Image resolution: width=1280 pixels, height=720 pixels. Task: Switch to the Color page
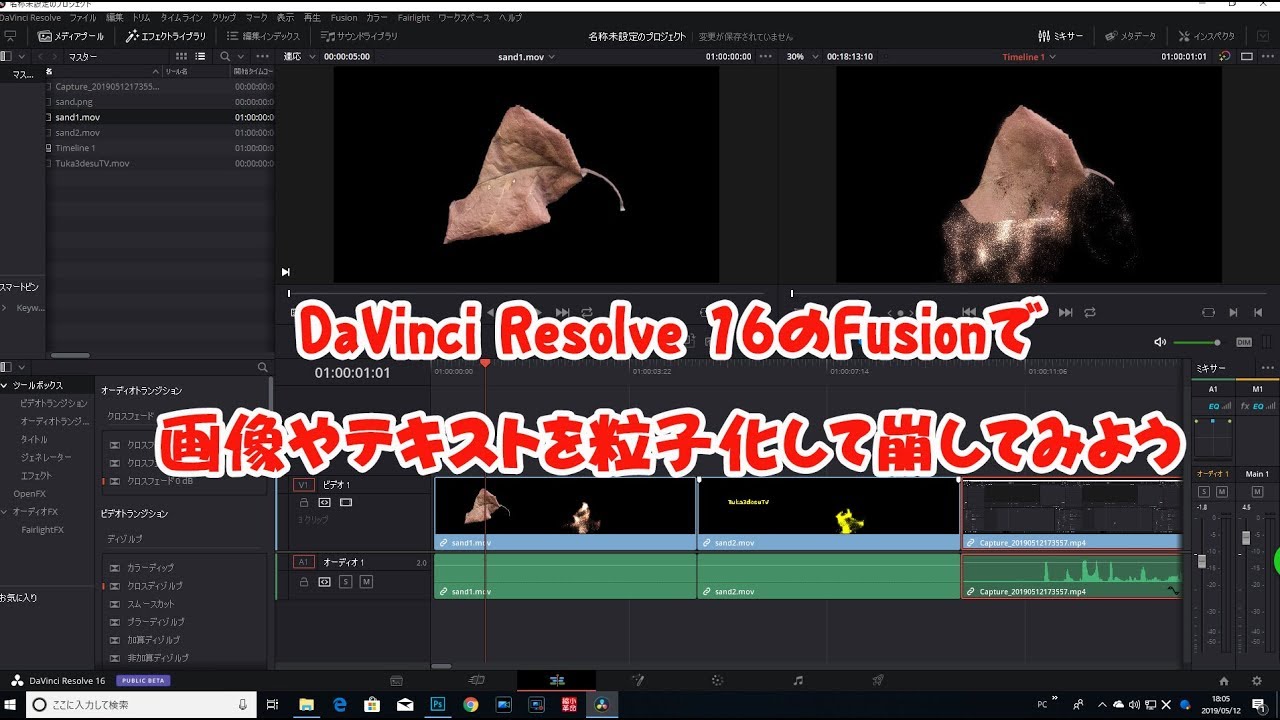click(x=717, y=679)
